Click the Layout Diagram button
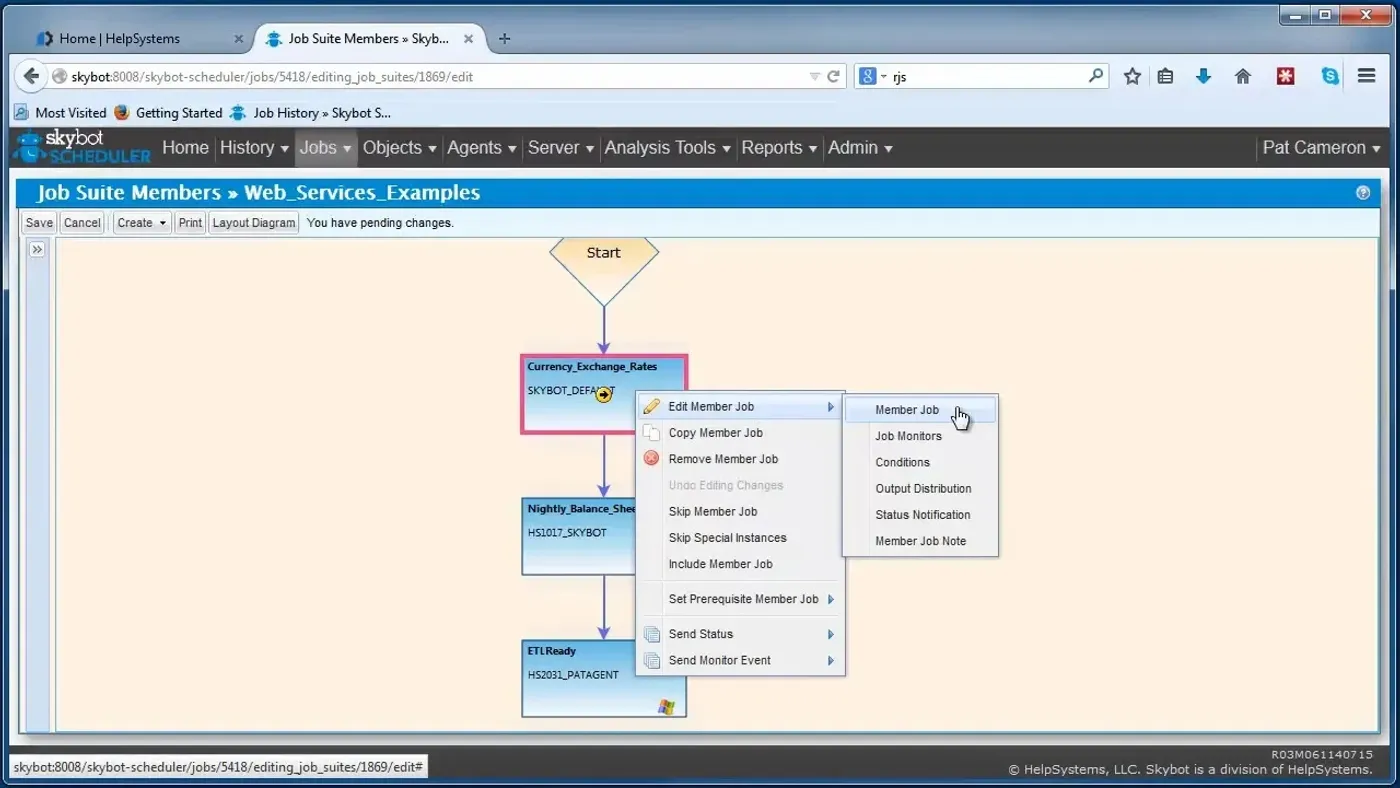 [x=254, y=223]
